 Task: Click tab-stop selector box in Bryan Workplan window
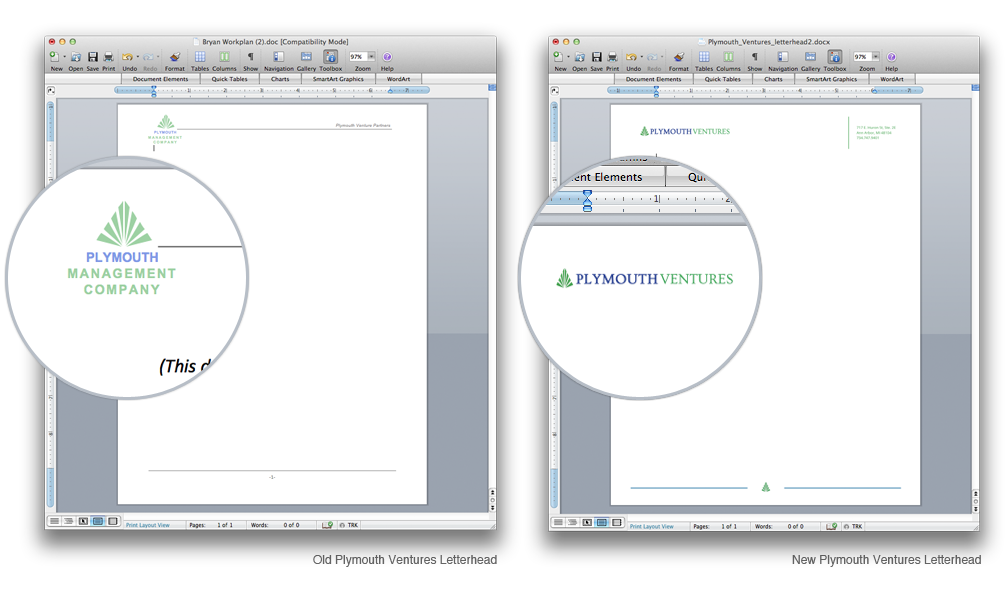[x=51, y=90]
